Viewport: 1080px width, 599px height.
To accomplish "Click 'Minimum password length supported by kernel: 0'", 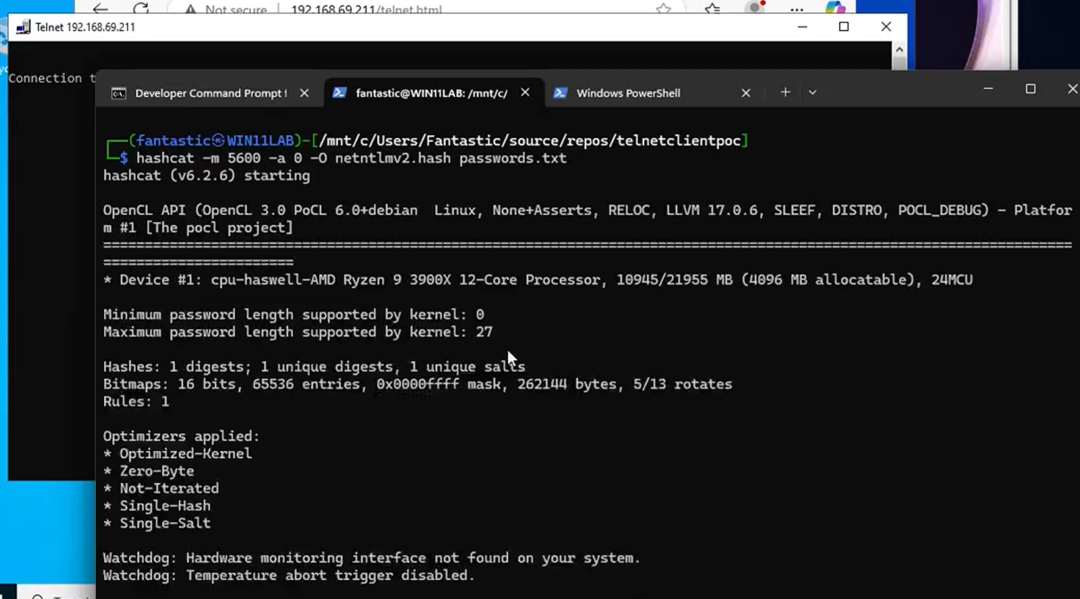I will pyautogui.click(x=294, y=315).
